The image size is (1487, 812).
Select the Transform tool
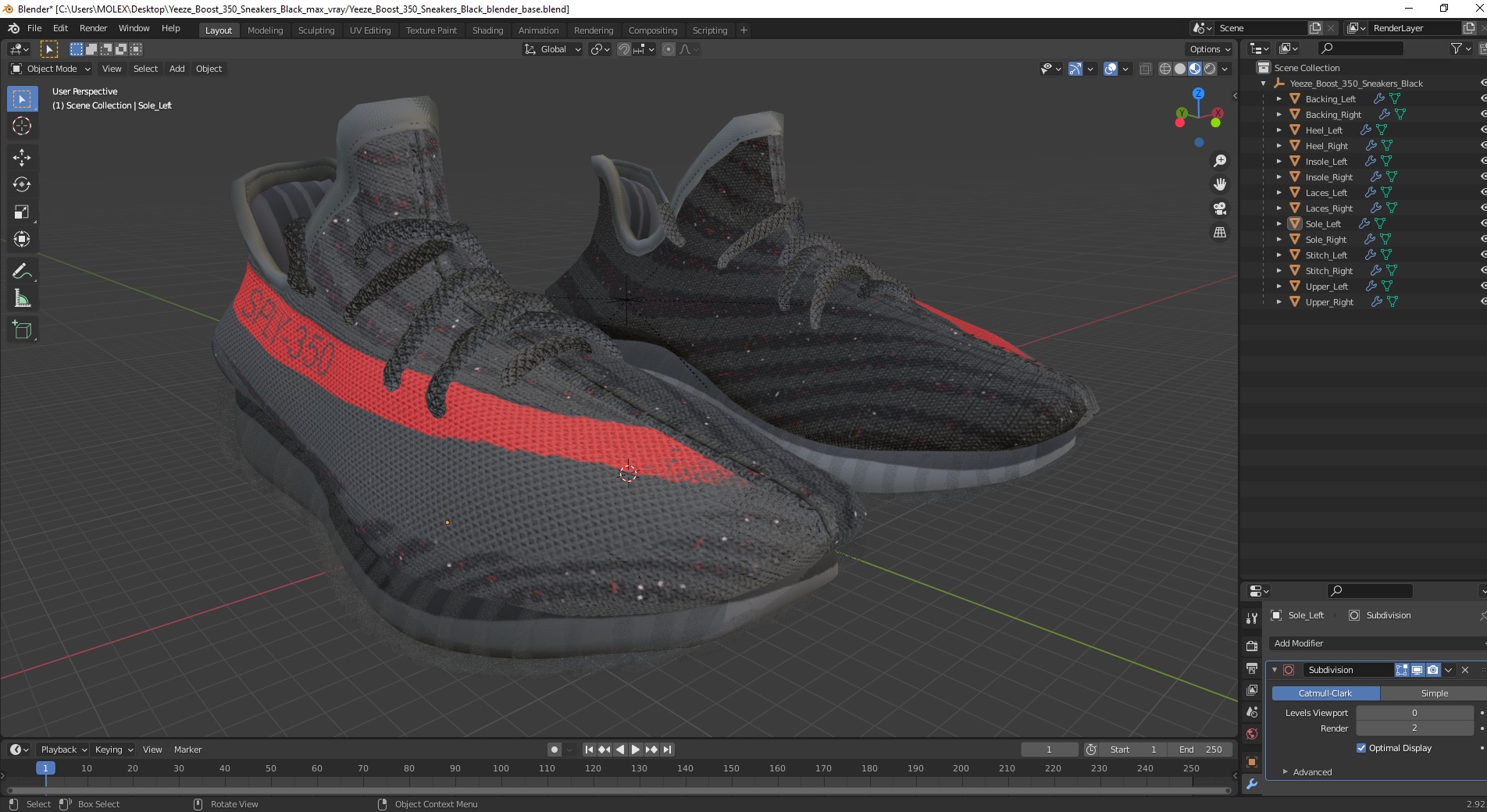click(x=22, y=240)
